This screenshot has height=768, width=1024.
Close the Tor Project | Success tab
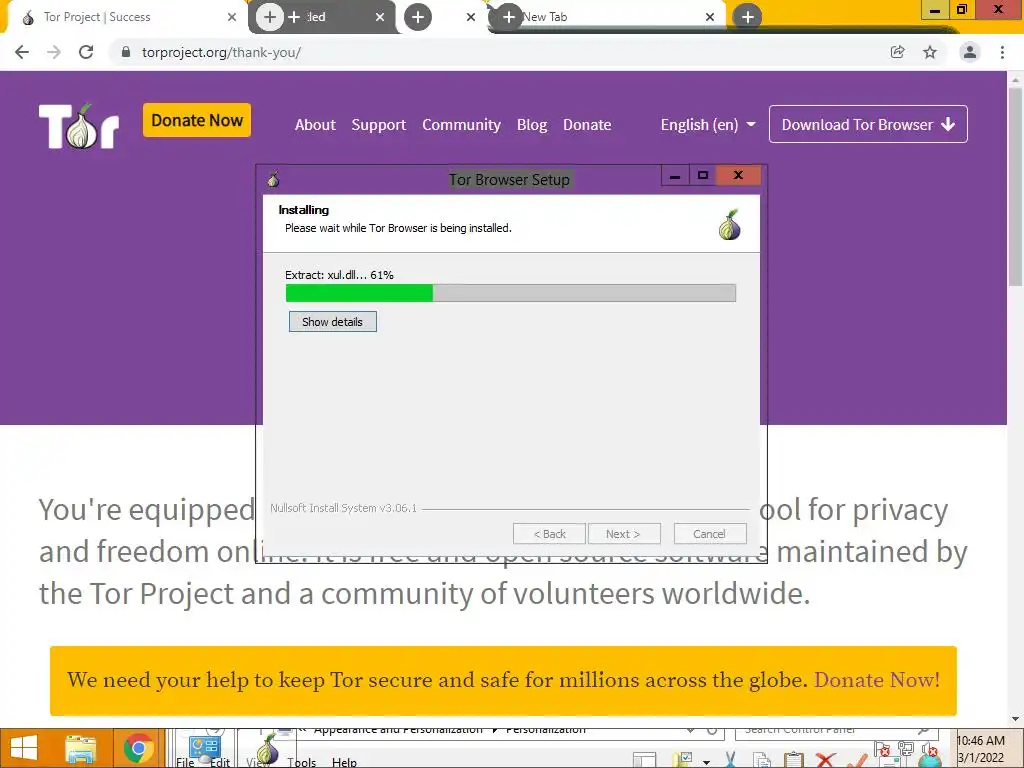(x=232, y=17)
